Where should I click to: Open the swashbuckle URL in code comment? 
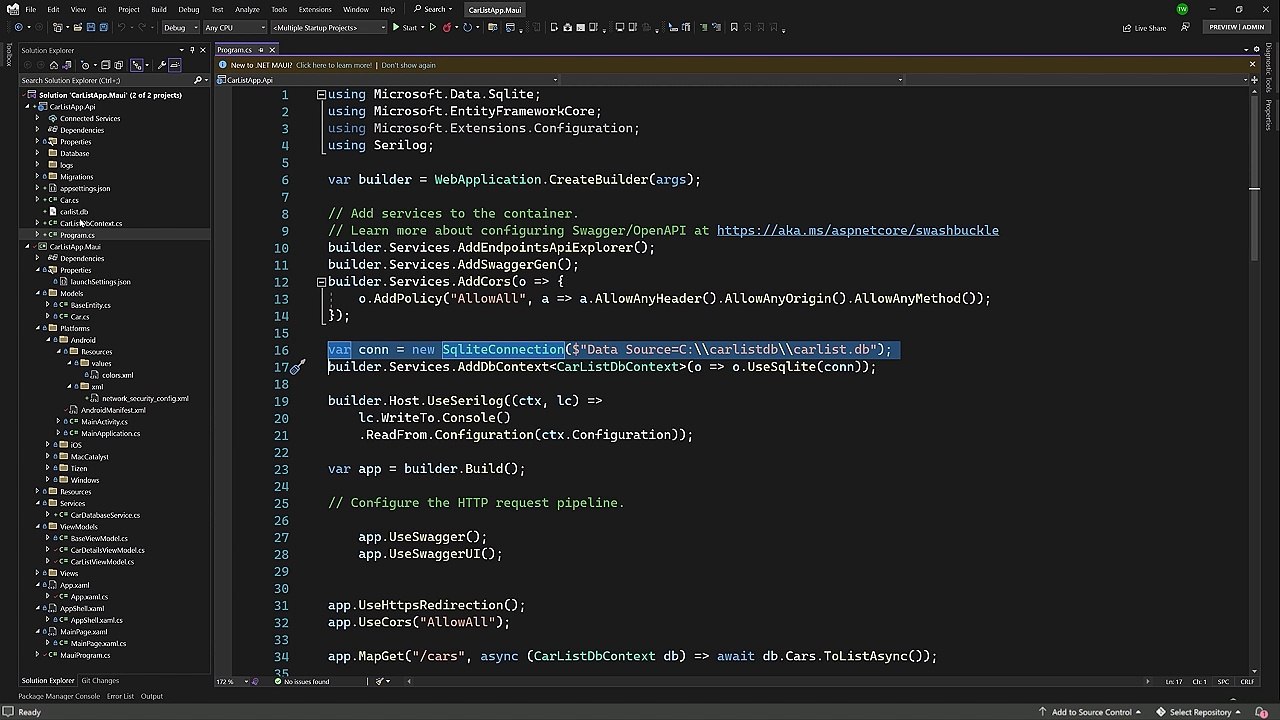[857, 230]
